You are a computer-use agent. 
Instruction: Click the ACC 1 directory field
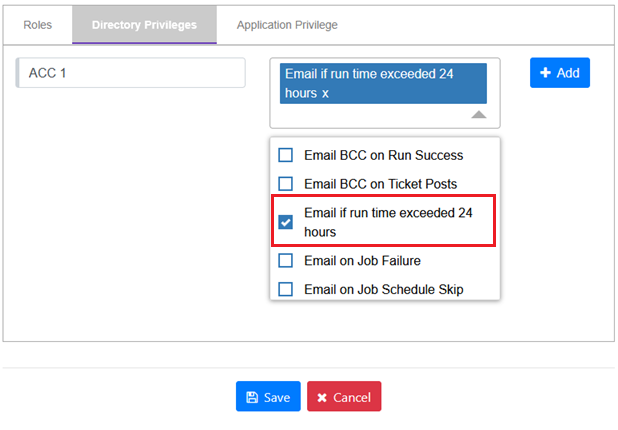[x=131, y=73]
